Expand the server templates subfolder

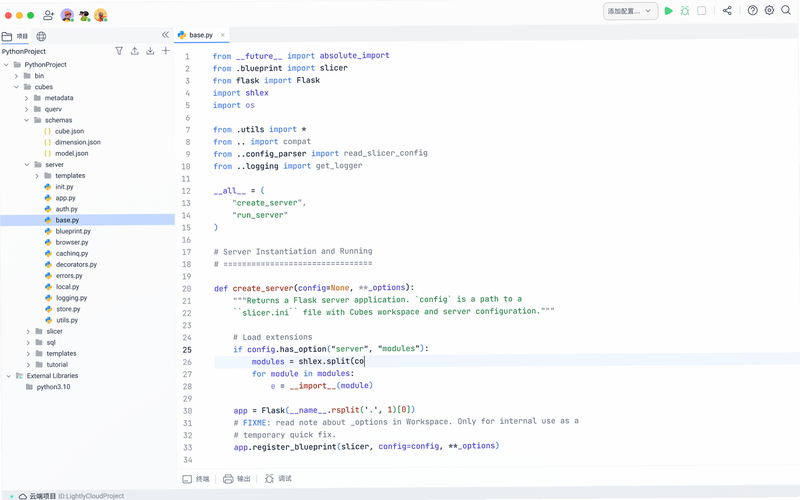coord(37,176)
